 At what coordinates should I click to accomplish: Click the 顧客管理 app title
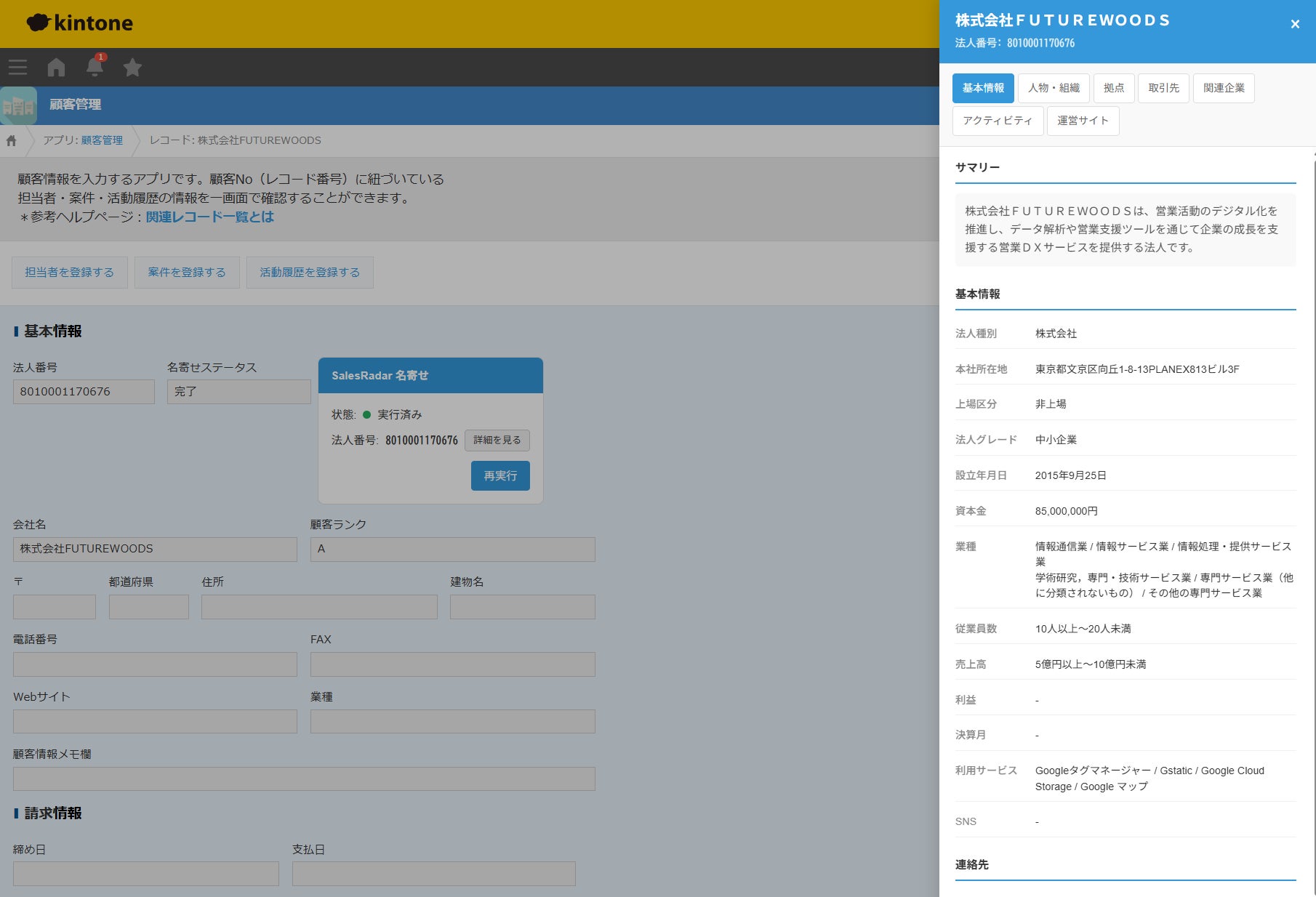[x=76, y=105]
